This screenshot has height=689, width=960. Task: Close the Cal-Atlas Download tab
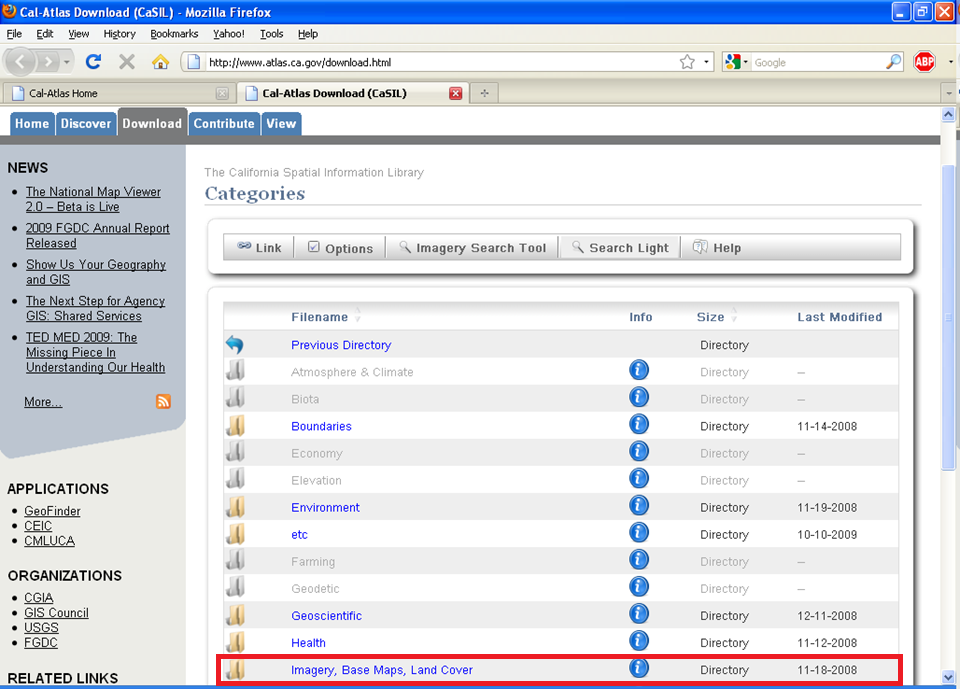[x=455, y=93]
